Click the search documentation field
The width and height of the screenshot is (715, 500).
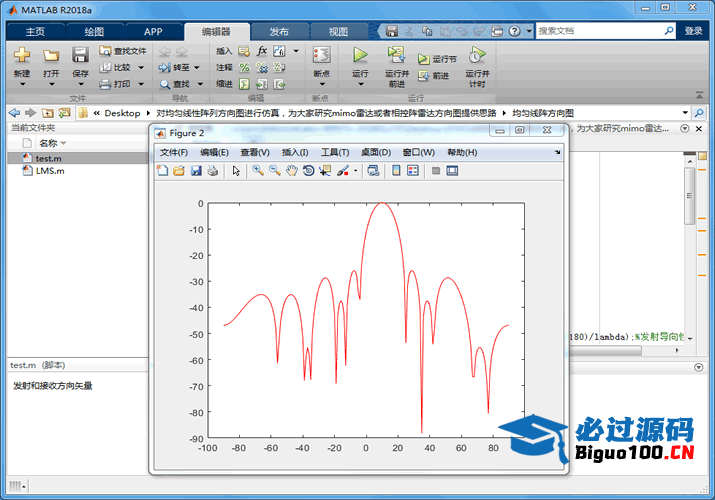(x=599, y=31)
